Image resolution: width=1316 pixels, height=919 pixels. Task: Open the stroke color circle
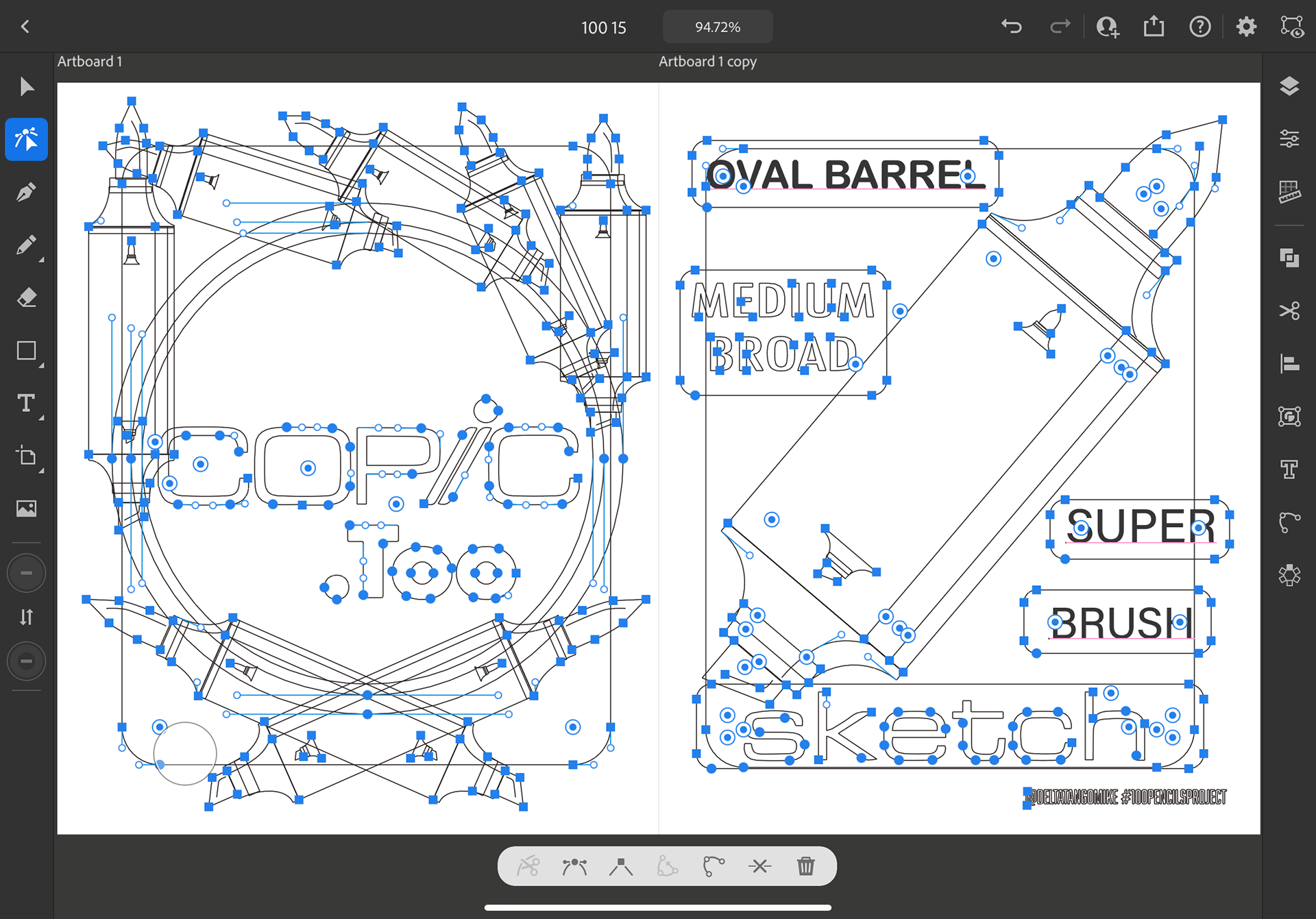tap(27, 661)
